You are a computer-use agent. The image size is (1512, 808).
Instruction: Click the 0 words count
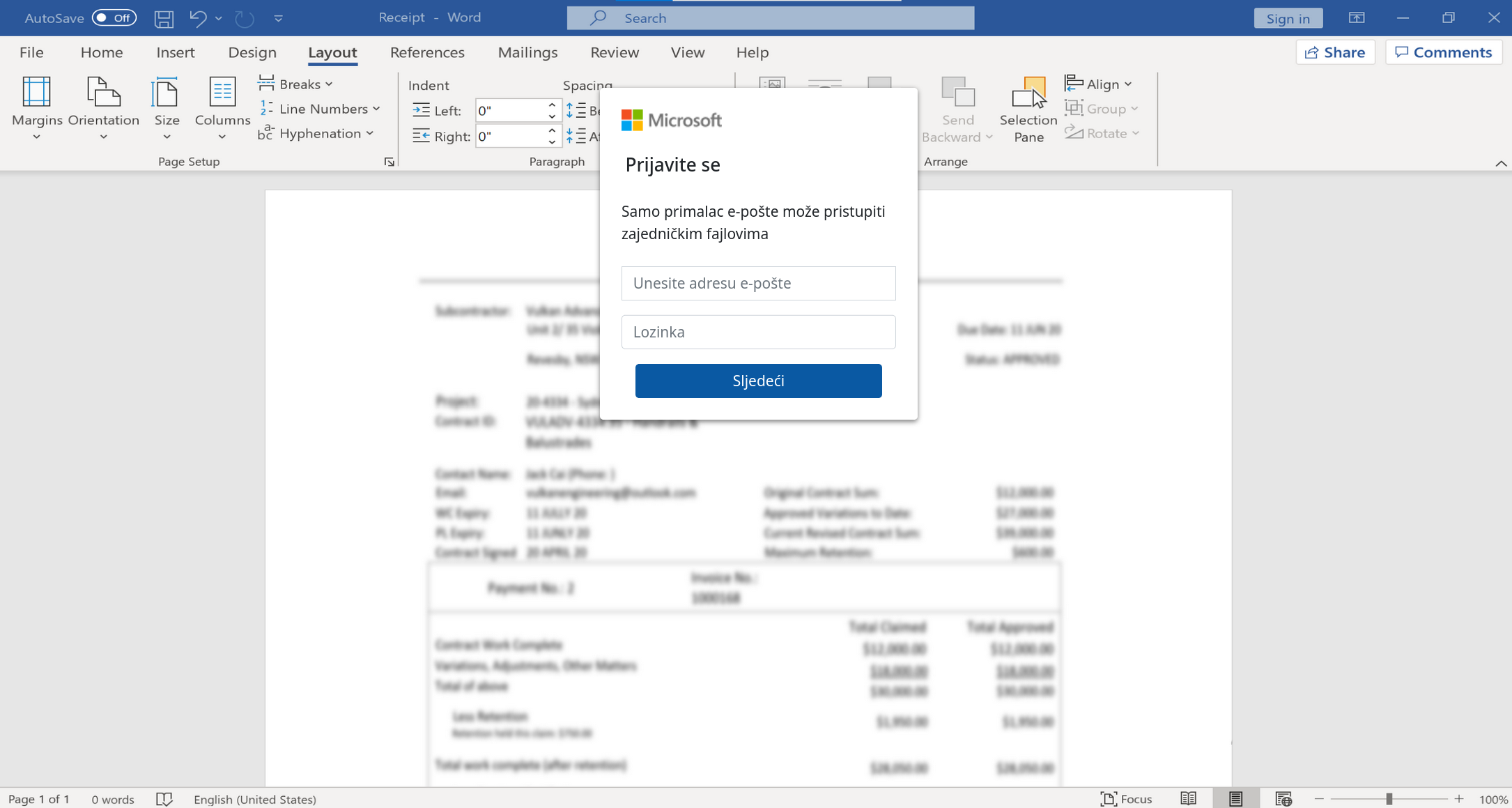coord(113,799)
